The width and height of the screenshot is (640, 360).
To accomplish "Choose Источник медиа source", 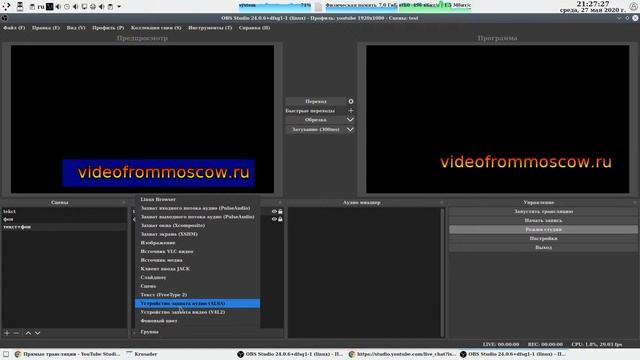I will [198, 260].
